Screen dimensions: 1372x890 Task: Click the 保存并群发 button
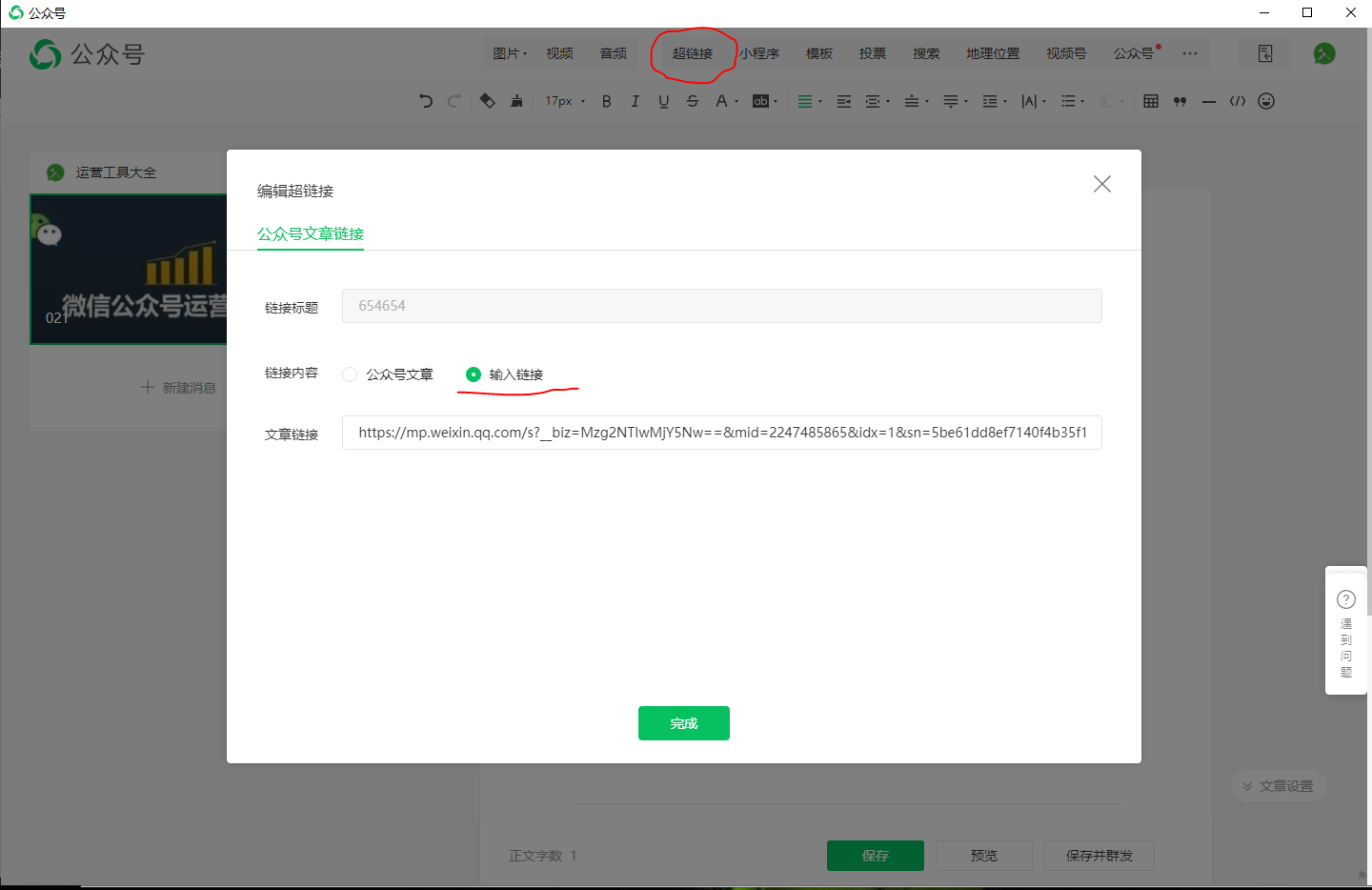coord(1100,856)
